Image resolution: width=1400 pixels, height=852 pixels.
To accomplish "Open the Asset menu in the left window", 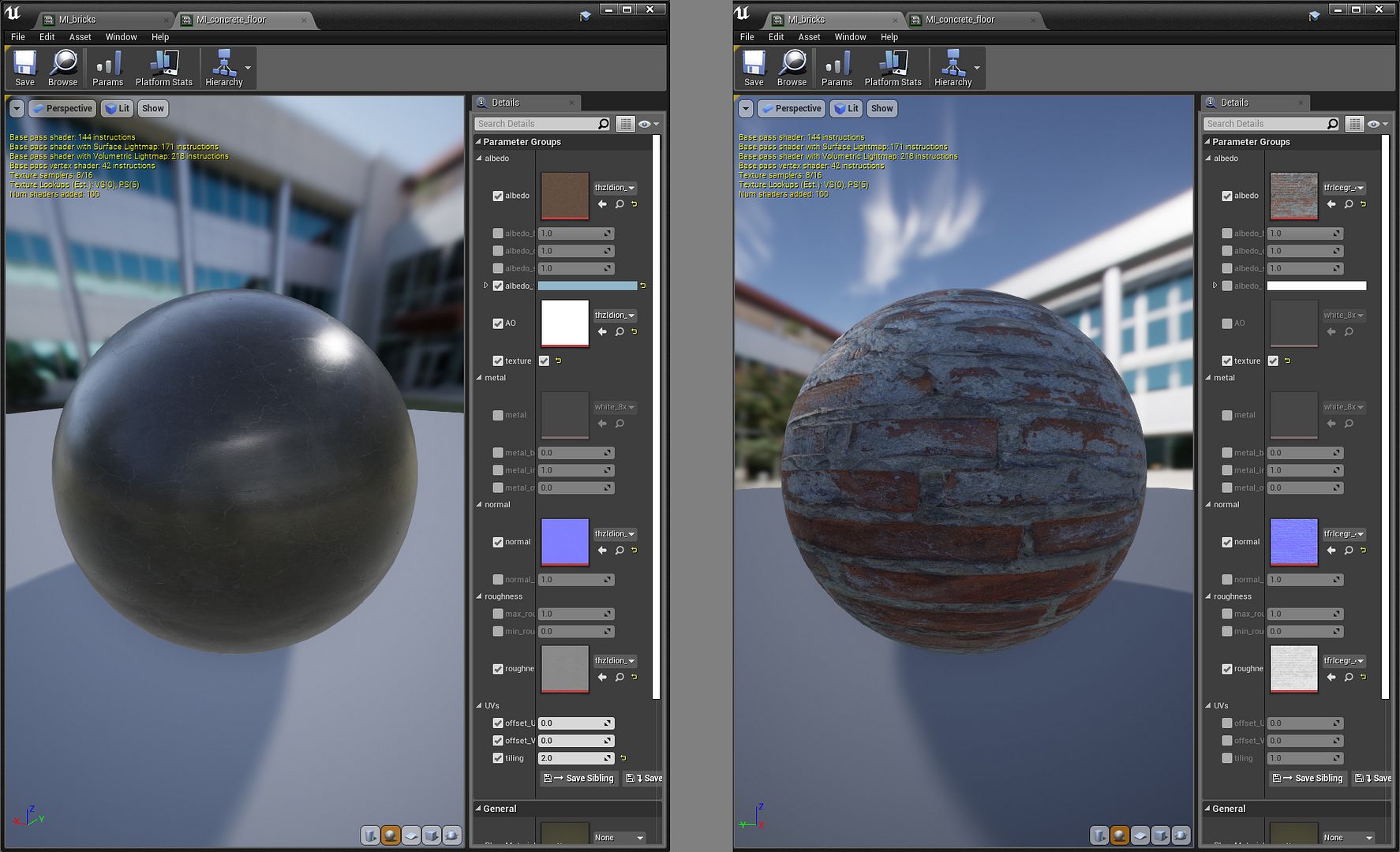I will pyautogui.click(x=80, y=37).
